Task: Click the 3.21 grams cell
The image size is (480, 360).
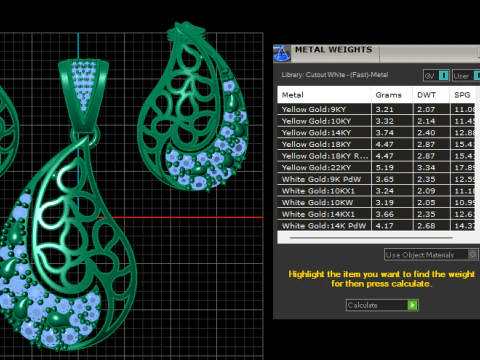Action: click(392, 109)
